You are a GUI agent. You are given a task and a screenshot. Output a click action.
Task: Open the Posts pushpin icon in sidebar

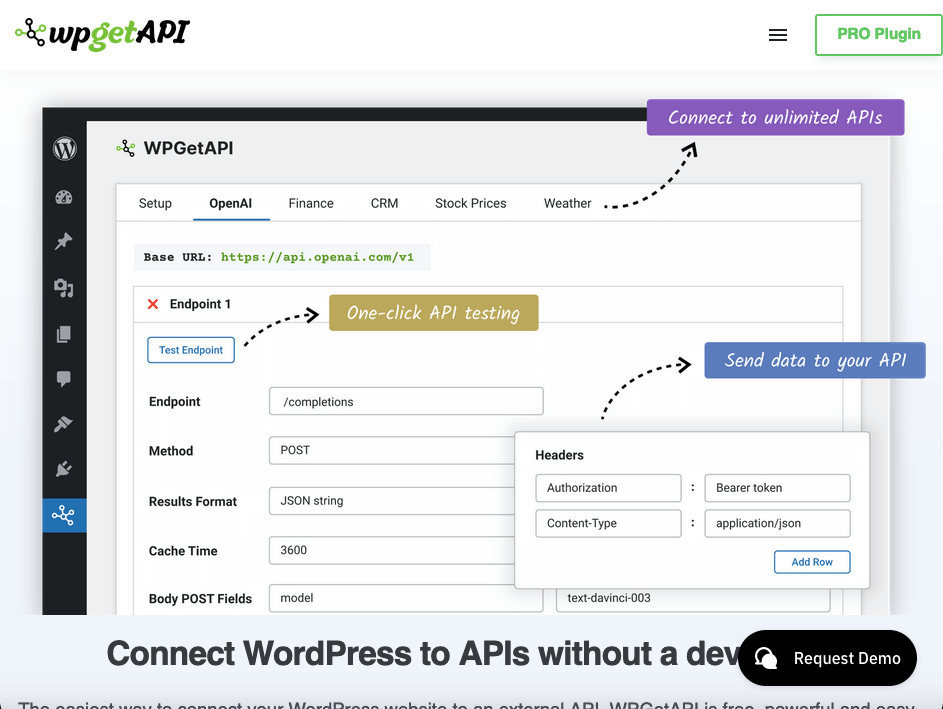coord(64,242)
